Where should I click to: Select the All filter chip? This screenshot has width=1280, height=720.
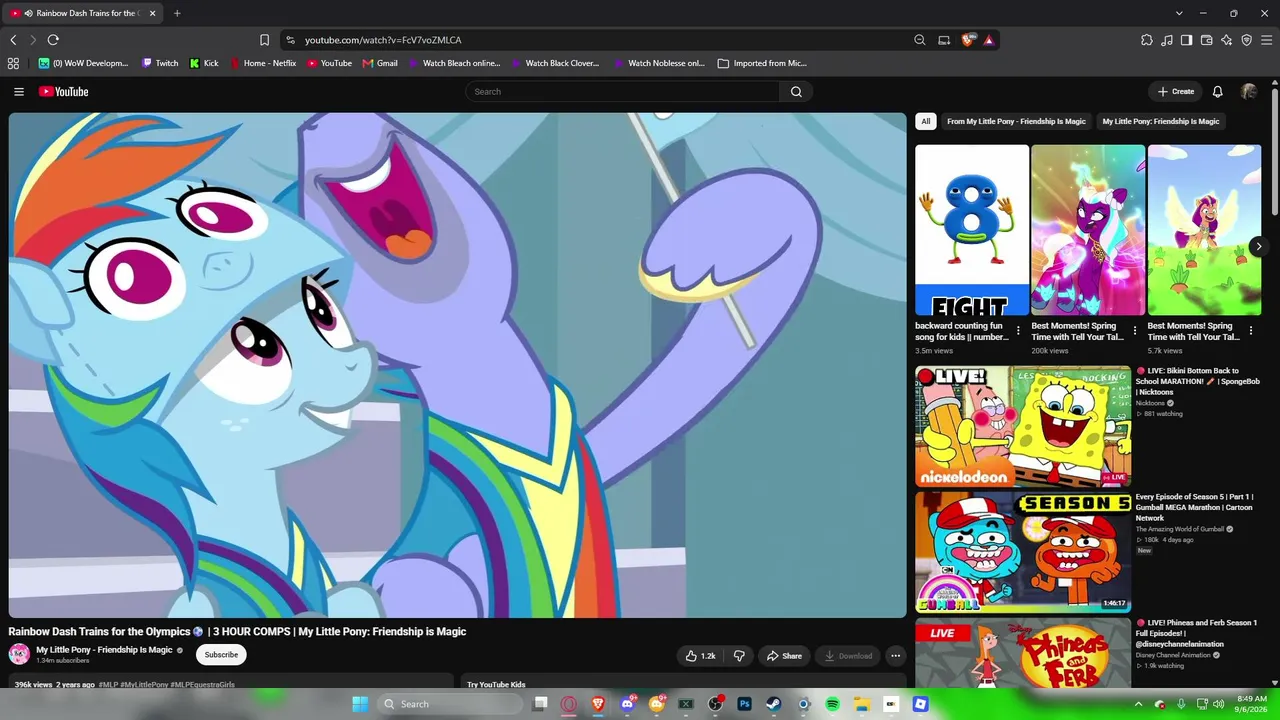point(926,122)
